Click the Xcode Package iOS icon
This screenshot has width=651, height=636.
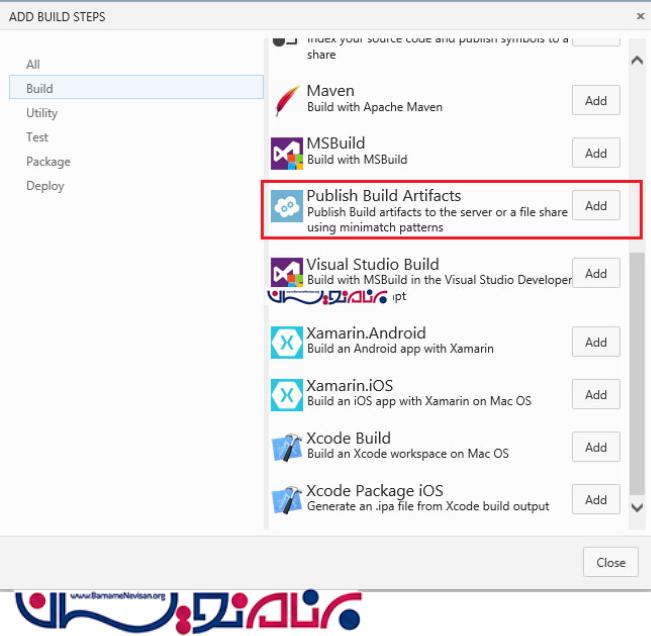(x=287, y=500)
